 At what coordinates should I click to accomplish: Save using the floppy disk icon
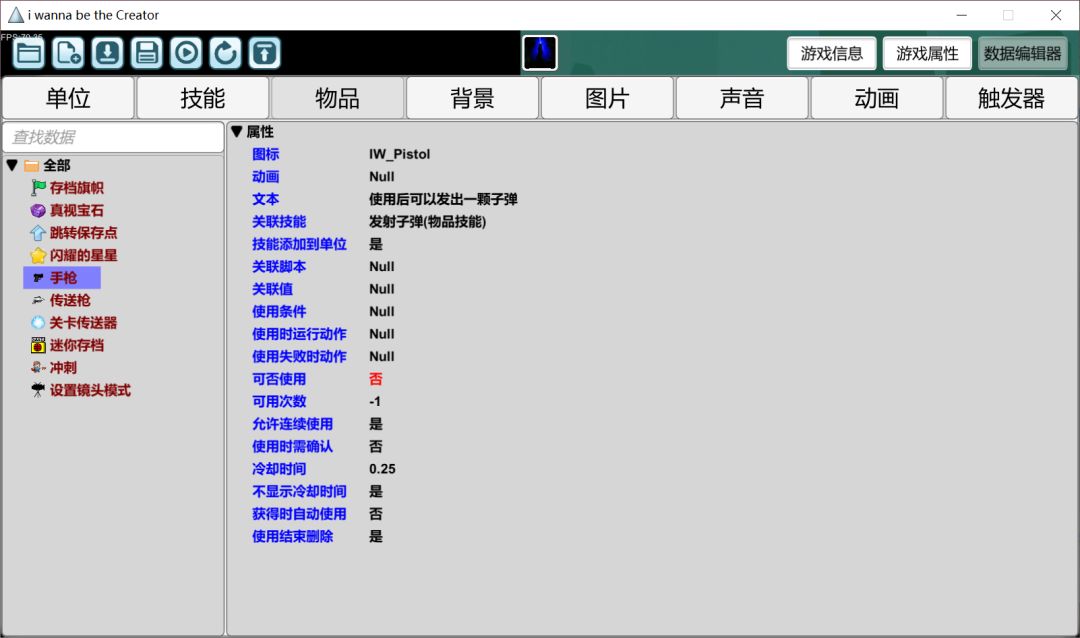click(147, 53)
